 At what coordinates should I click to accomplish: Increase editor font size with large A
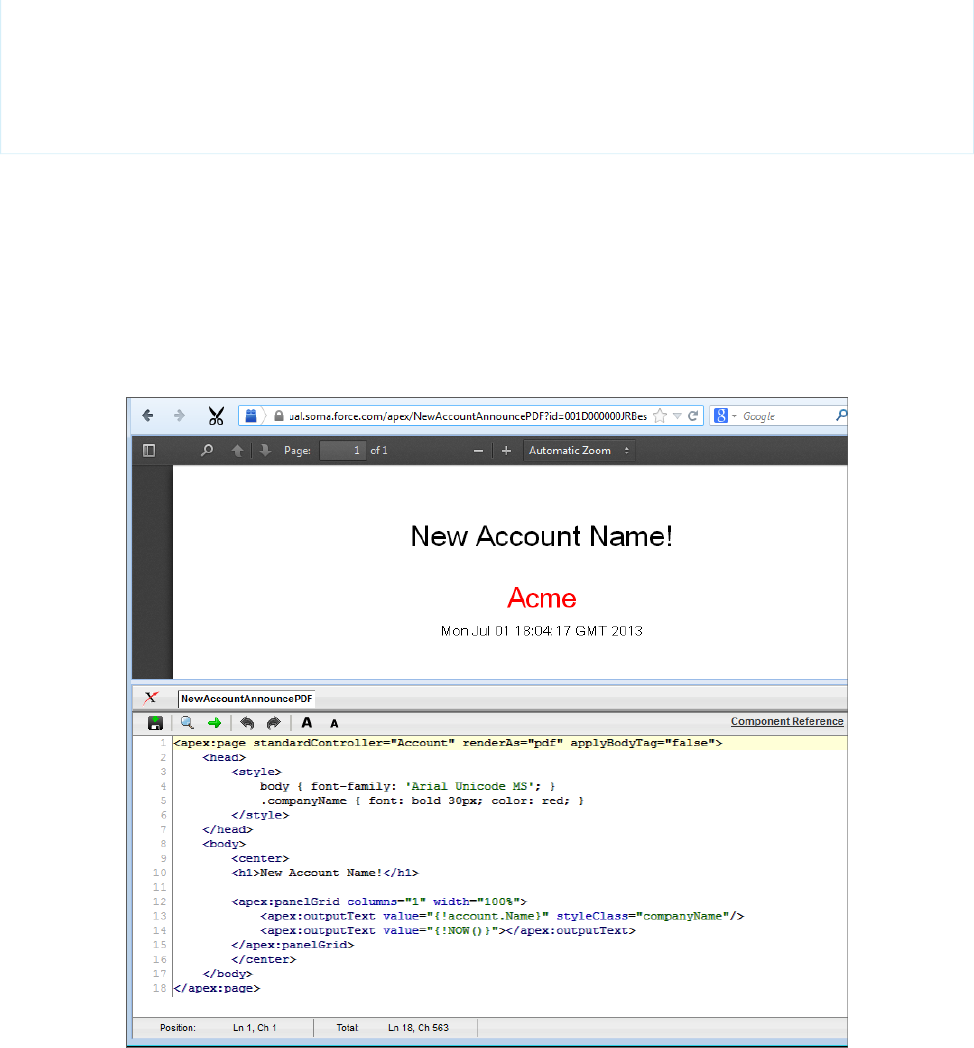coord(307,723)
